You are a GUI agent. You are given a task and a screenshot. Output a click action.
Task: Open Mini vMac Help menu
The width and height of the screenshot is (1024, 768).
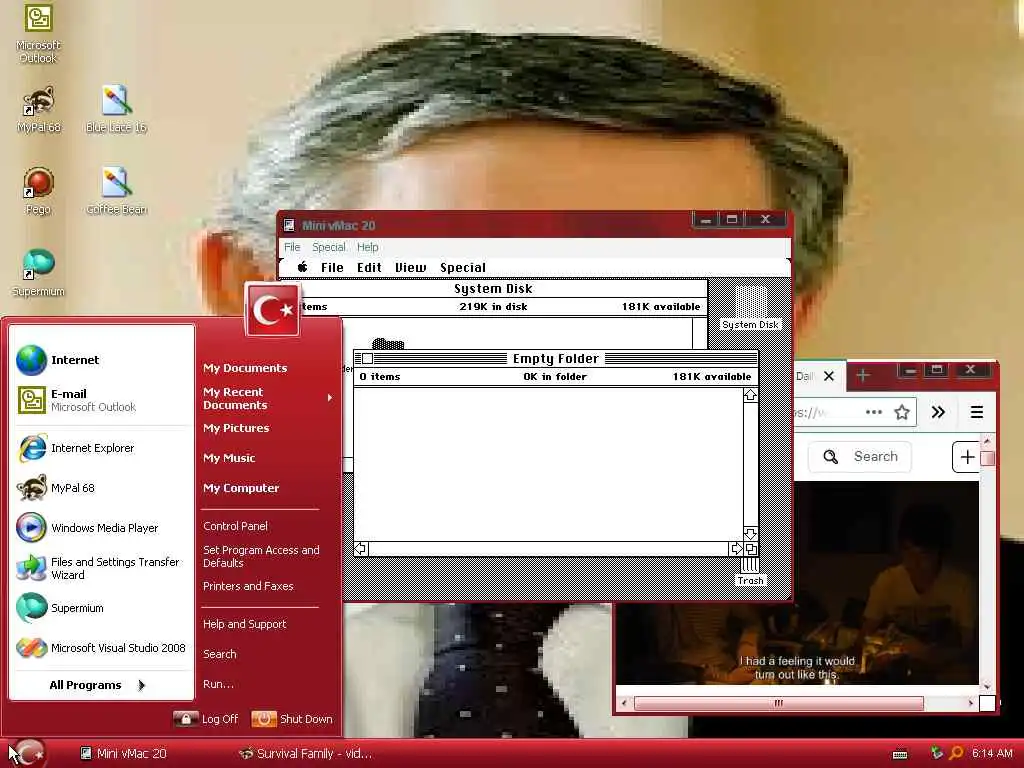click(x=368, y=247)
